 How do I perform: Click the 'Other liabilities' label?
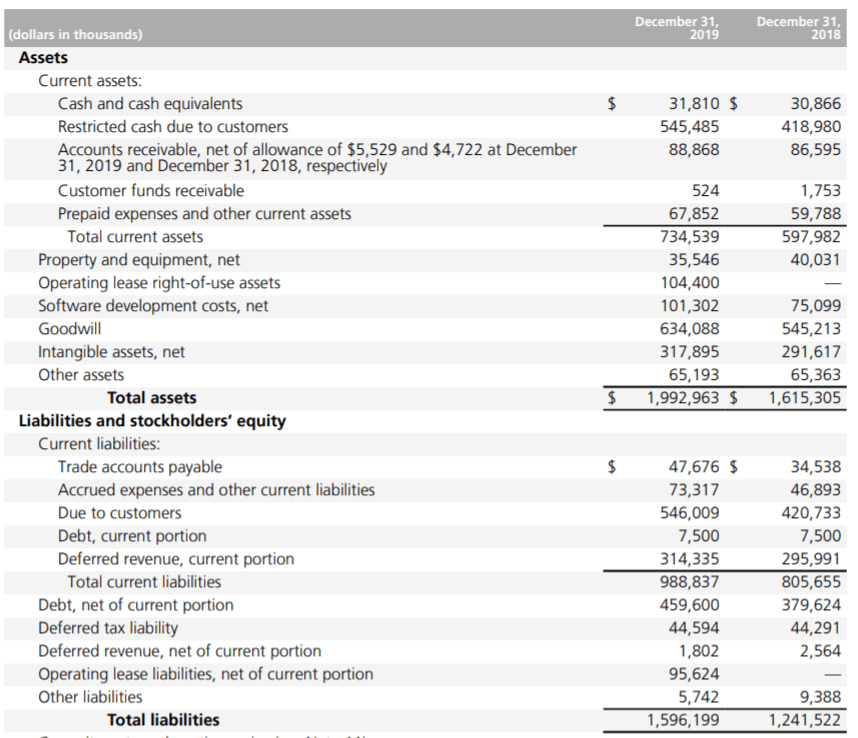pos(90,697)
